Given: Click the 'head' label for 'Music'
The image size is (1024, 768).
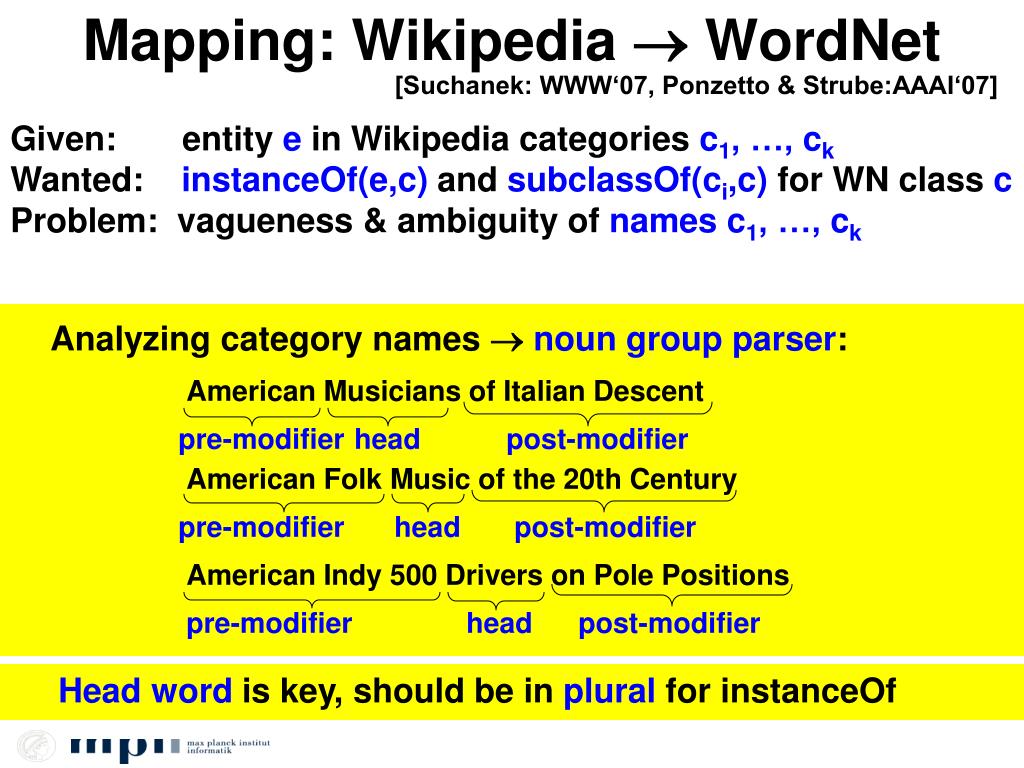Looking at the screenshot, I should (427, 527).
